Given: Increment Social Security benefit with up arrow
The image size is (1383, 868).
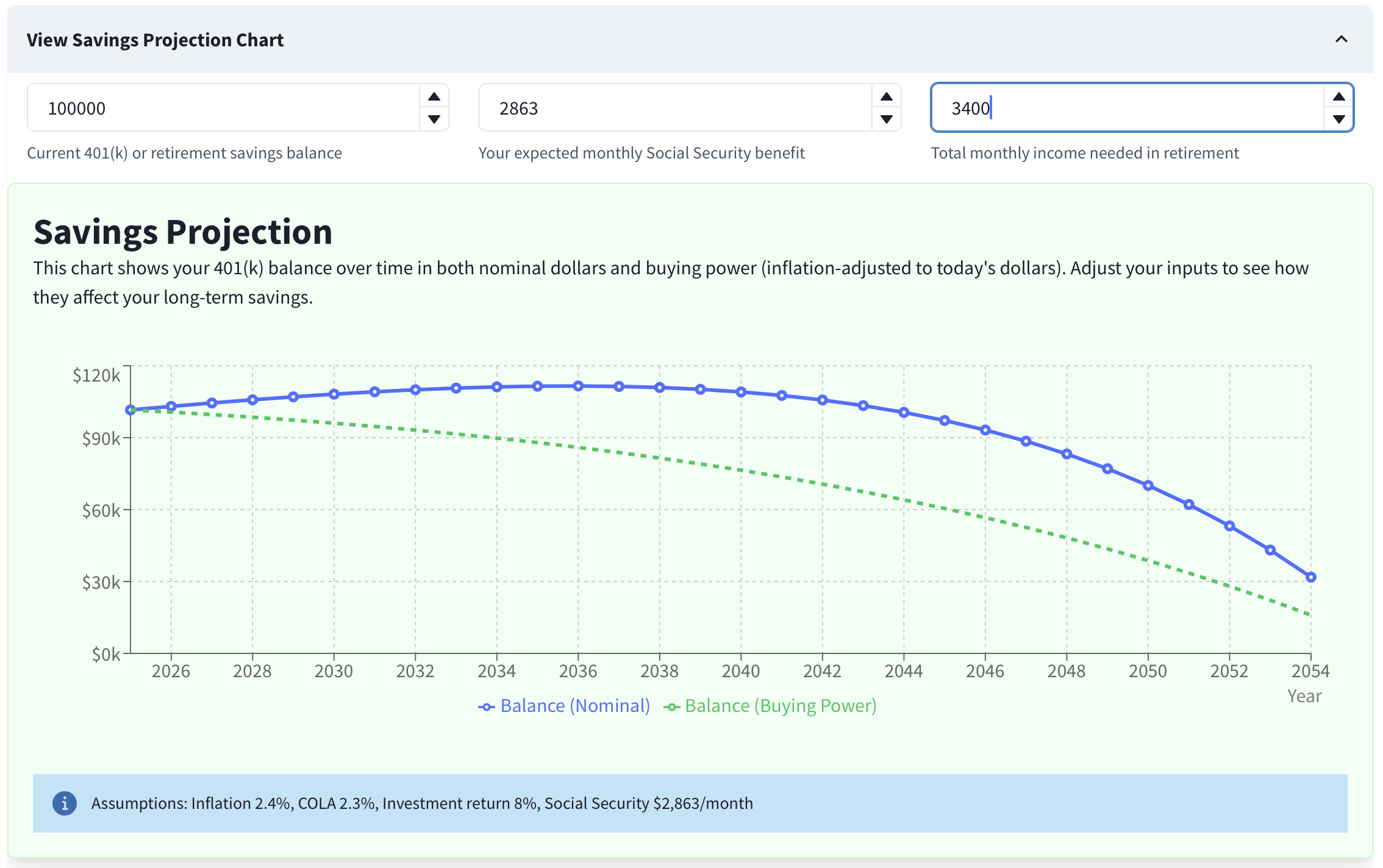Looking at the screenshot, I should coord(886,97).
